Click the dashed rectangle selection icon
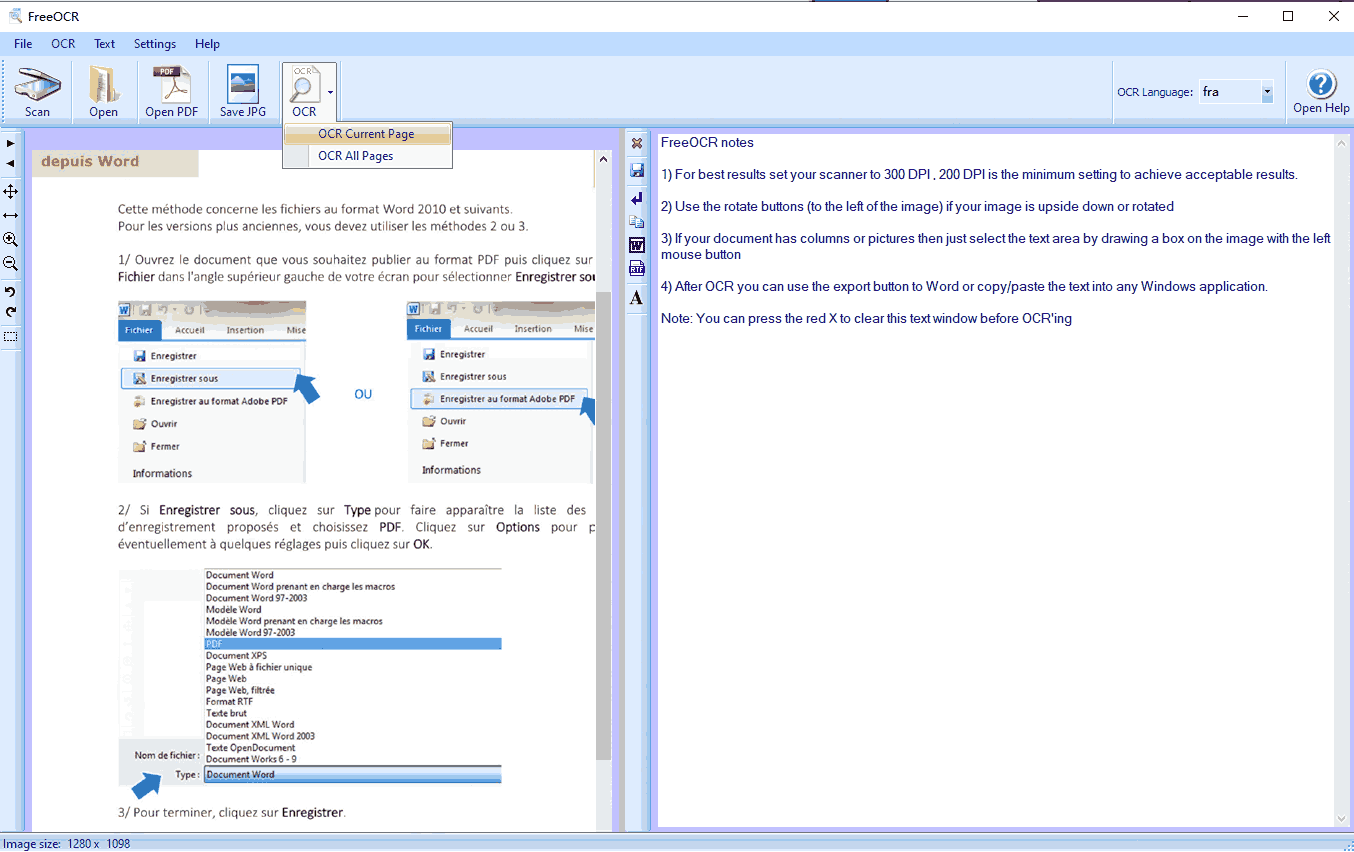 (11, 337)
